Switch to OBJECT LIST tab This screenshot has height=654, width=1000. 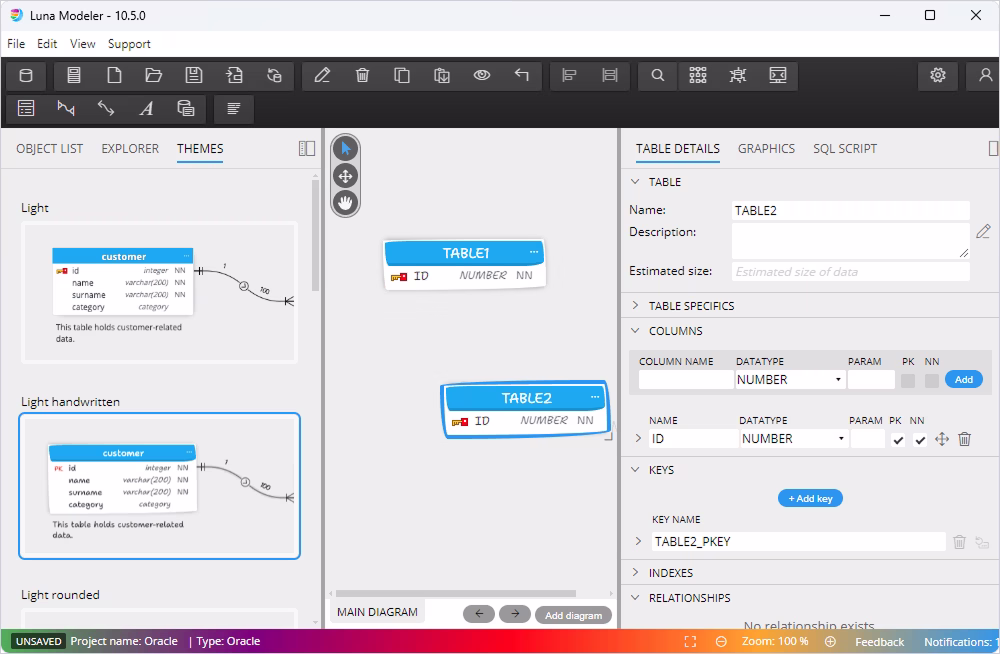point(49,149)
